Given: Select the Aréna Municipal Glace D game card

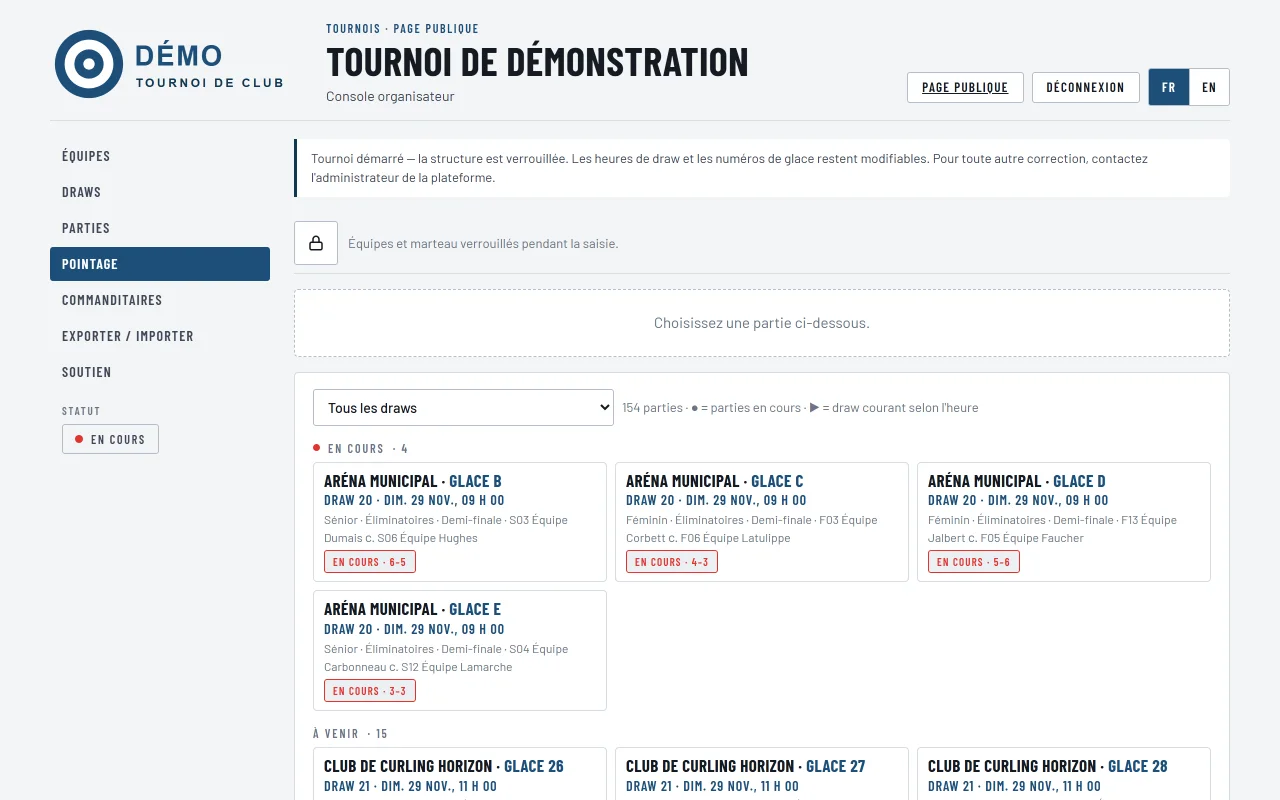Looking at the screenshot, I should (1064, 522).
